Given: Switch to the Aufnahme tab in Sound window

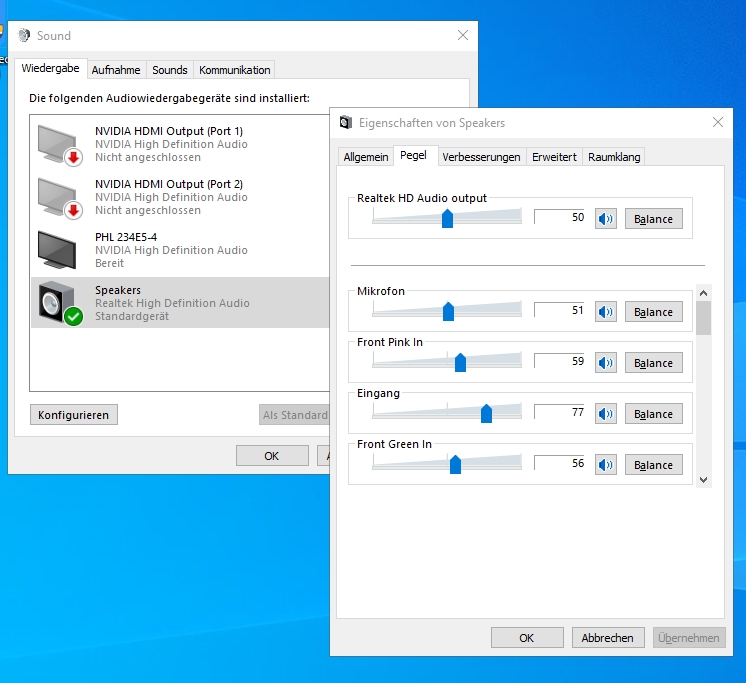Looking at the screenshot, I should coord(116,70).
